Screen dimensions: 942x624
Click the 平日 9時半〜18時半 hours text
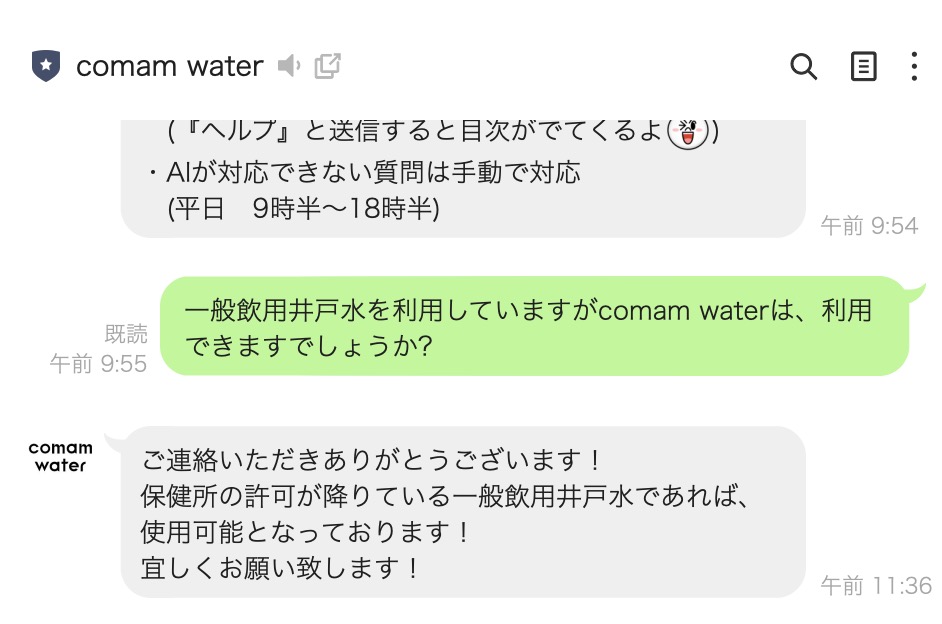(304, 209)
